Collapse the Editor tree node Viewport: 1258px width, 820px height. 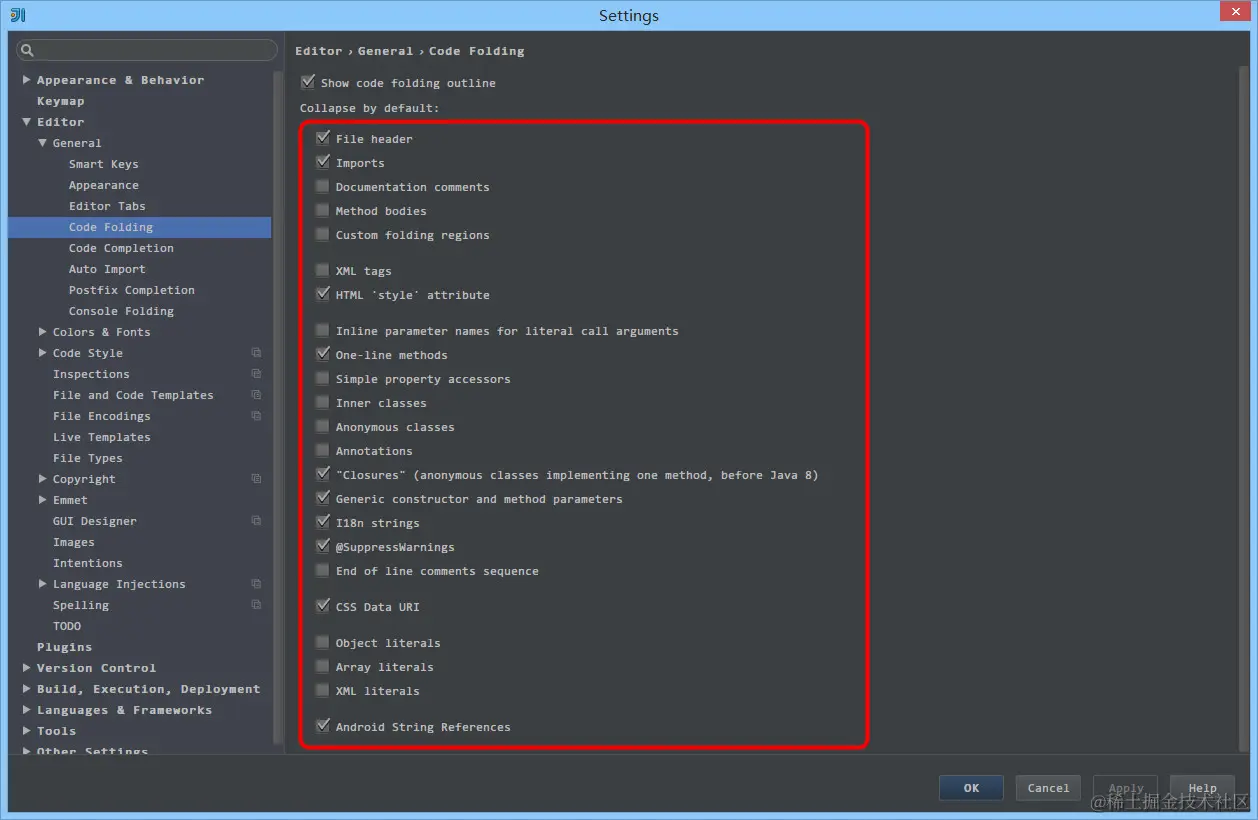tap(25, 121)
